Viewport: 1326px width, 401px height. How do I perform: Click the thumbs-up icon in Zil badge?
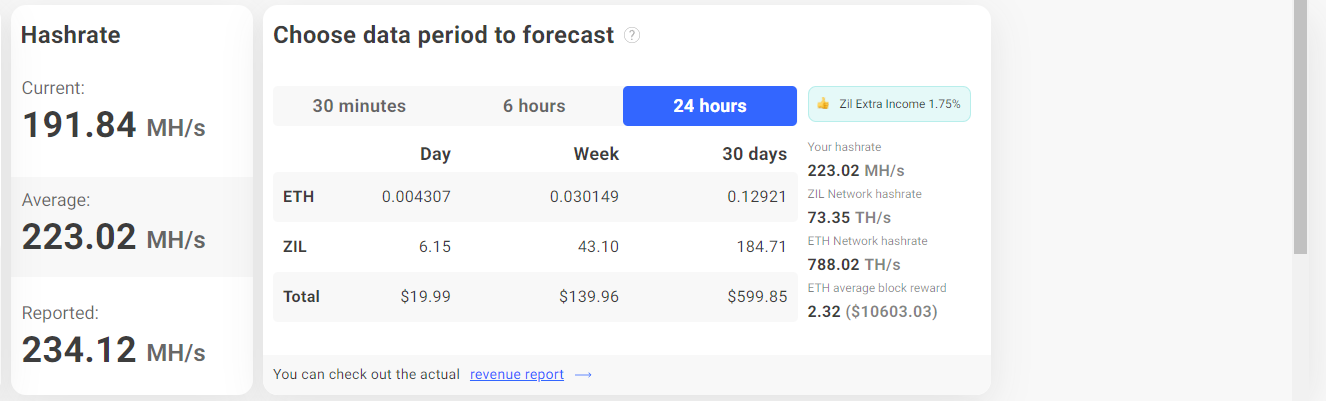[x=823, y=104]
